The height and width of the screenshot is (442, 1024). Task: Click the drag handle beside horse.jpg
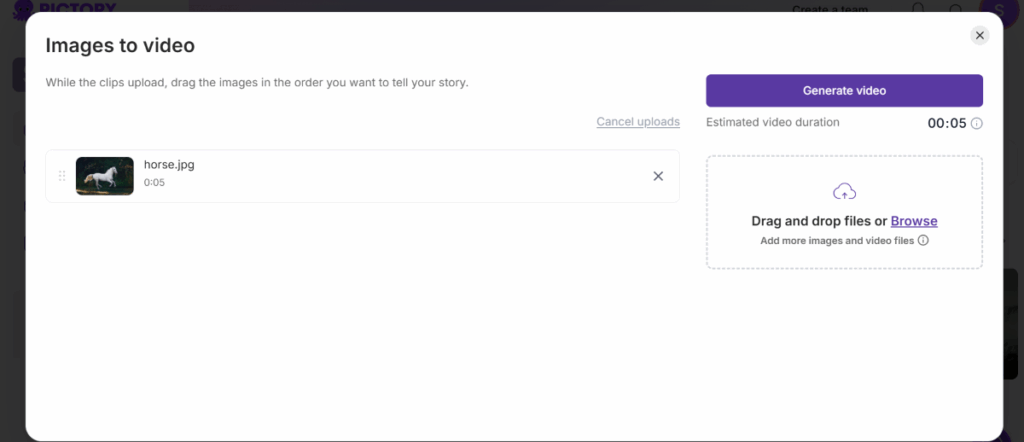62,176
